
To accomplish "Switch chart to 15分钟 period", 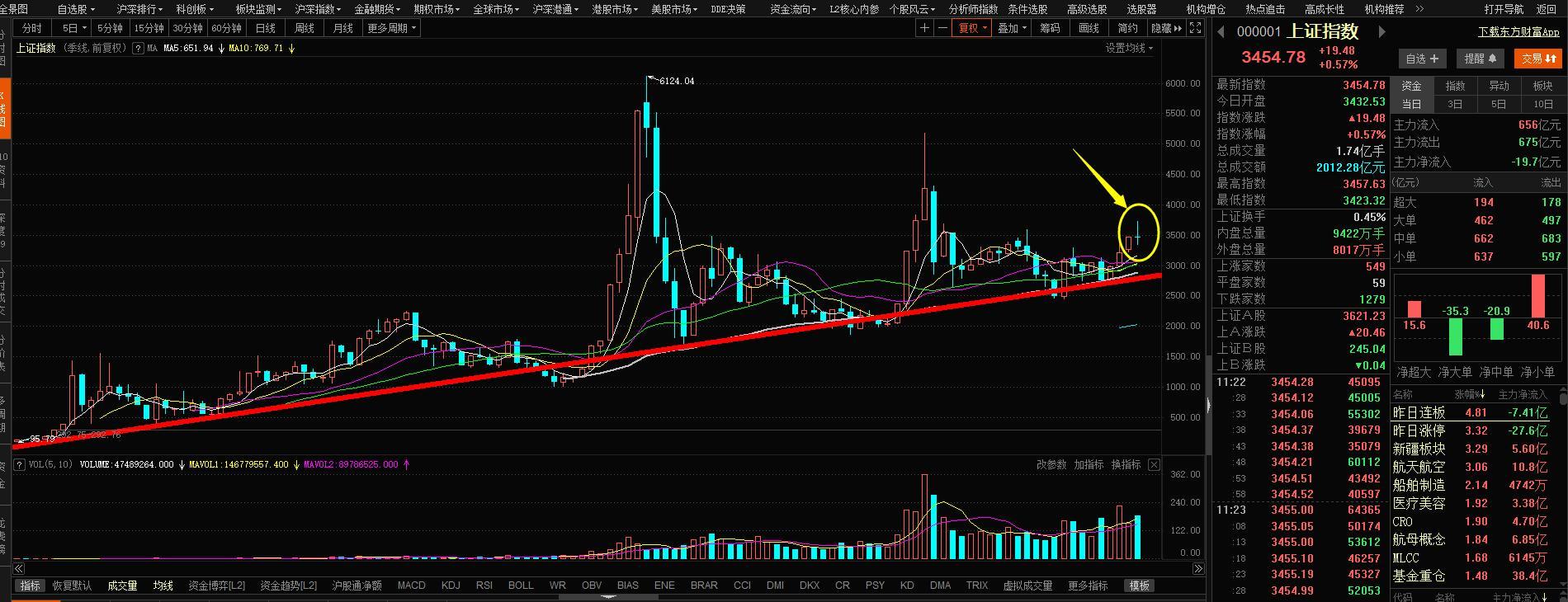I will 149,28.
